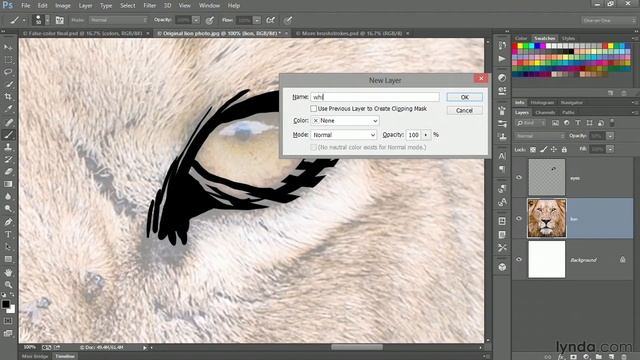Hide the lion layer
Screen dimensions: 640x360
click(519, 218)
